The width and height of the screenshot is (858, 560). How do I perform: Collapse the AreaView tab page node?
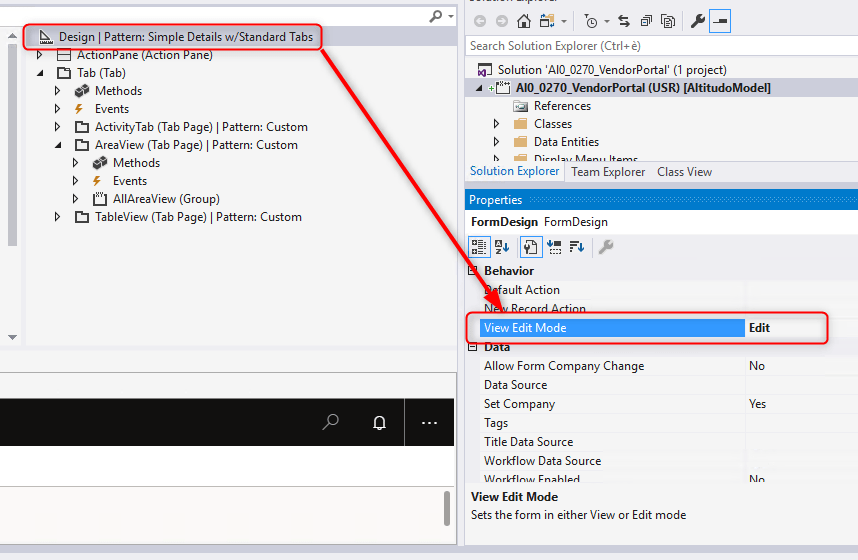pyautogui.click(x=58, y=145)
